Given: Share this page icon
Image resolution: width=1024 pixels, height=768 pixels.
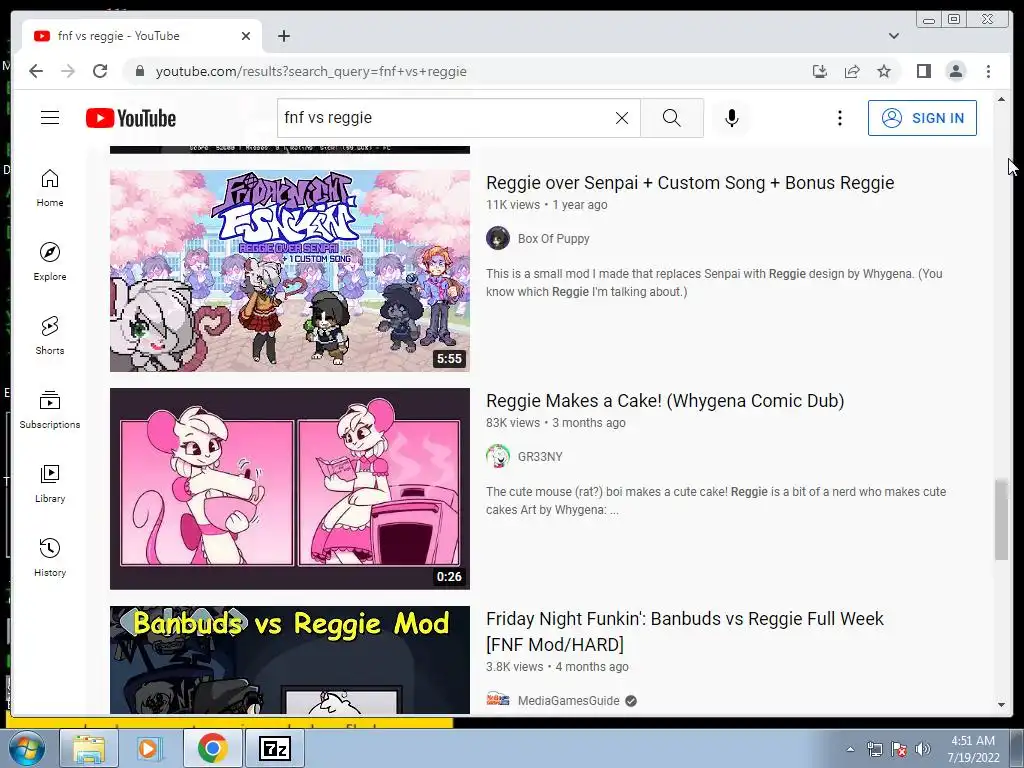Looking at the screenshot, I should tap(852, 71).
